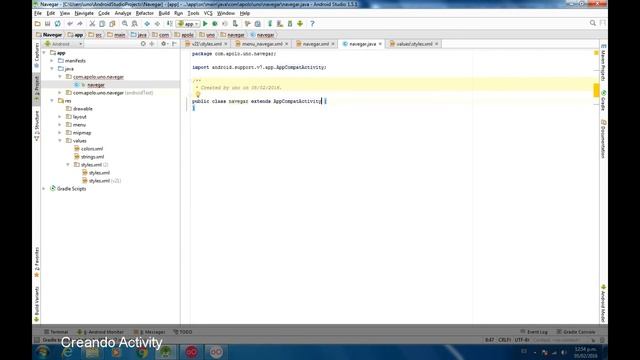Toggle the Structure side panel
The width and height of the screenshot is (640, 360).
pyautogui.click(x=37, y=126)
